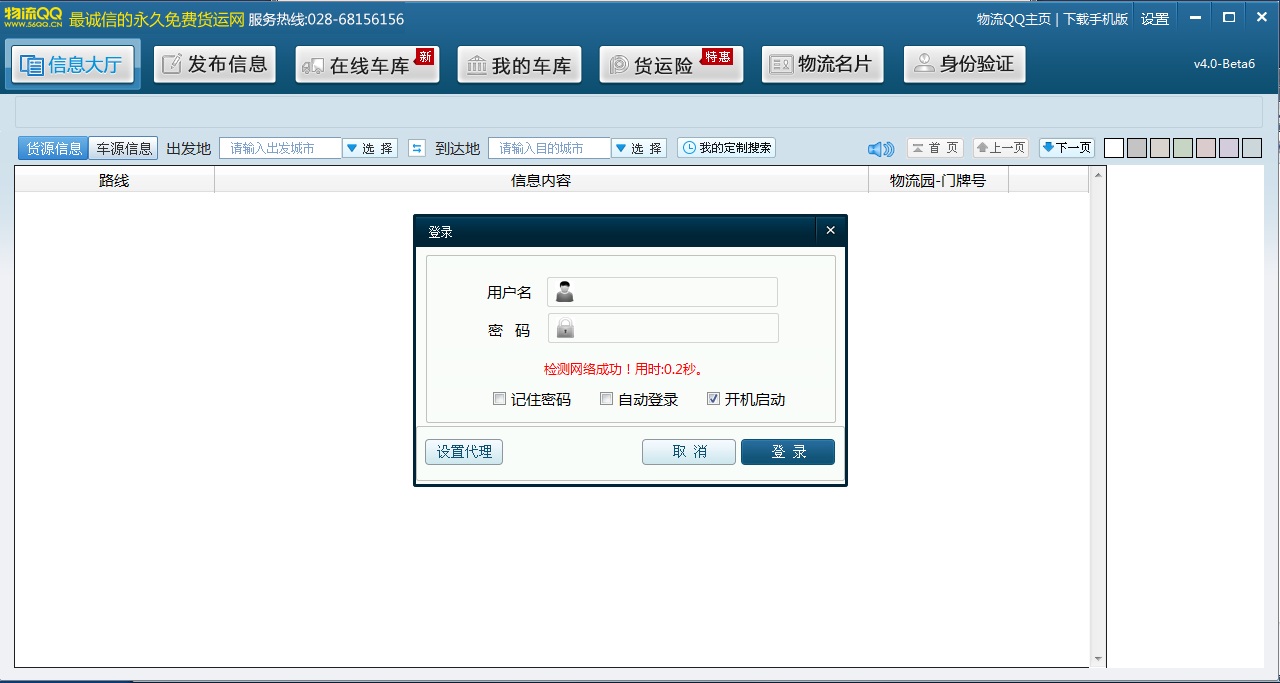Select the 货源信息 cargo info tab
This screenshot has height=683, width=1280.
pos(53,147)
